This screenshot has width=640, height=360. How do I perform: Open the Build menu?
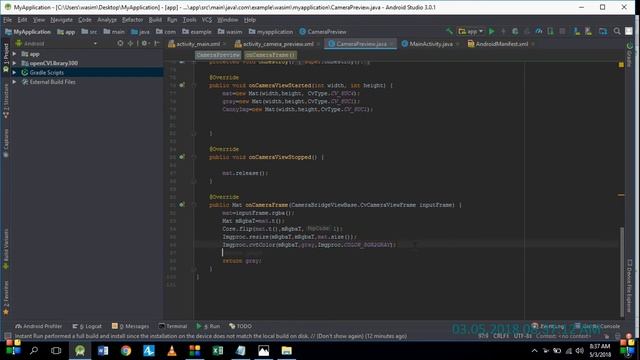click(x=155, y=20)
